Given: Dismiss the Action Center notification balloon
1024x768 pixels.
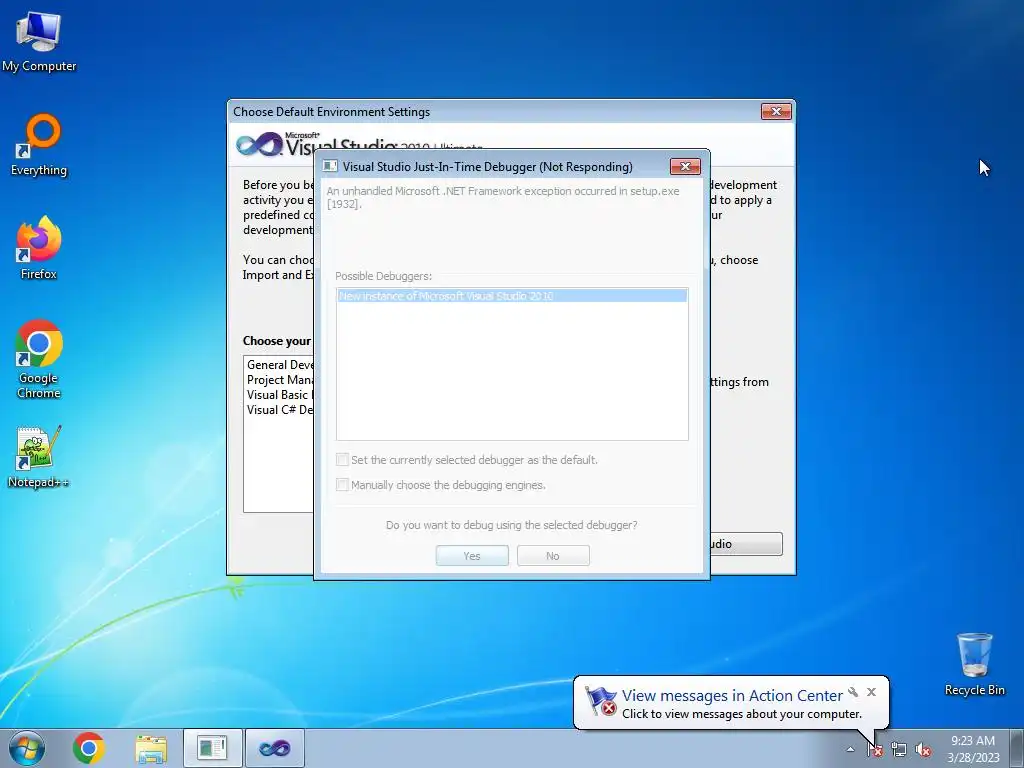Looking at the screenshot, I should 871,692.
